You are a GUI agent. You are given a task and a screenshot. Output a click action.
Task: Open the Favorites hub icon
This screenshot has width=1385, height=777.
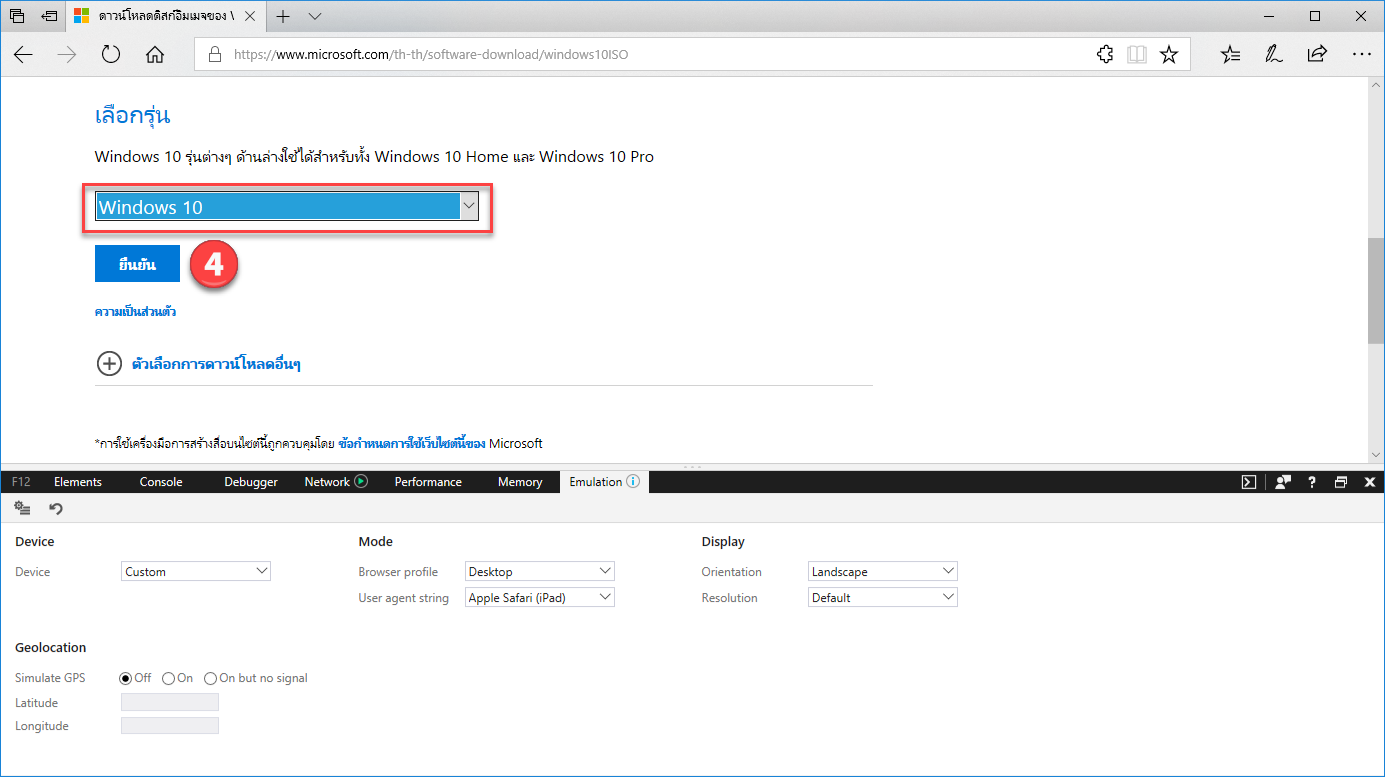click(1231, 55)
